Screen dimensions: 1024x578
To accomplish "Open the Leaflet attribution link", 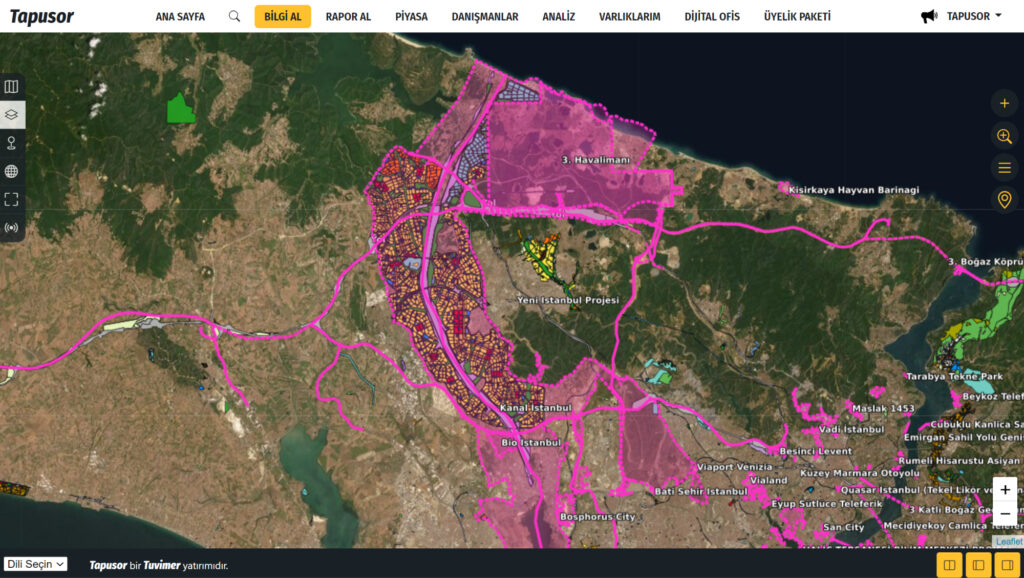I will [x=1009, y=541].
